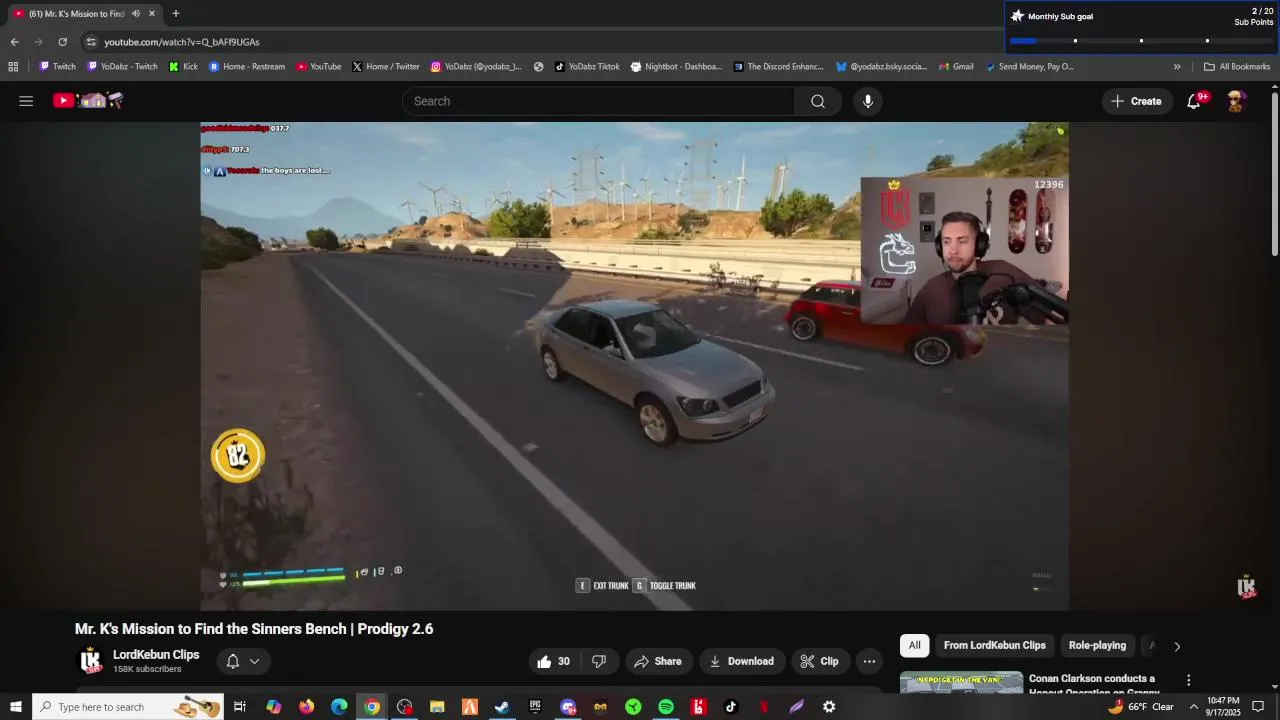Open the yodabz.bsky.social bookmark
Screen dimensions: 1280x720
click(881, 67)
